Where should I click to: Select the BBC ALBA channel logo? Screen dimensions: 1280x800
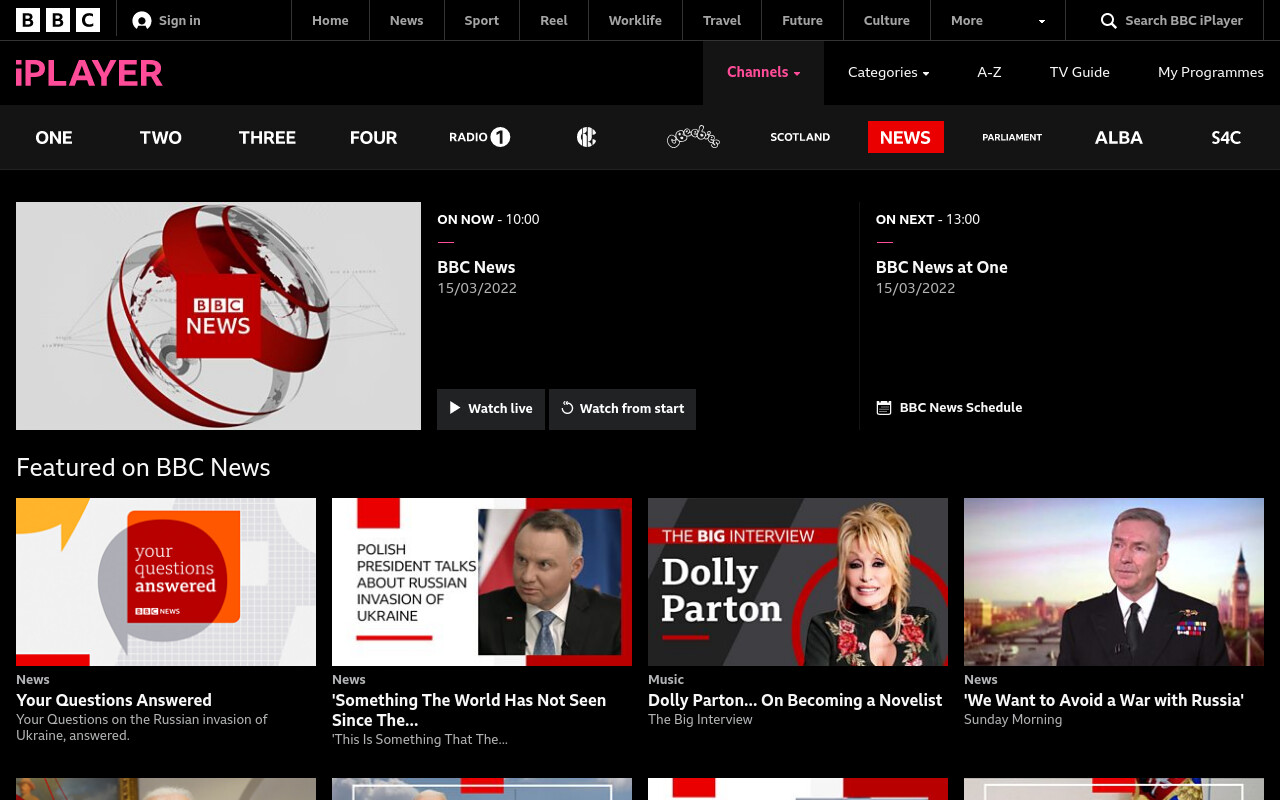coord(1119,137)
